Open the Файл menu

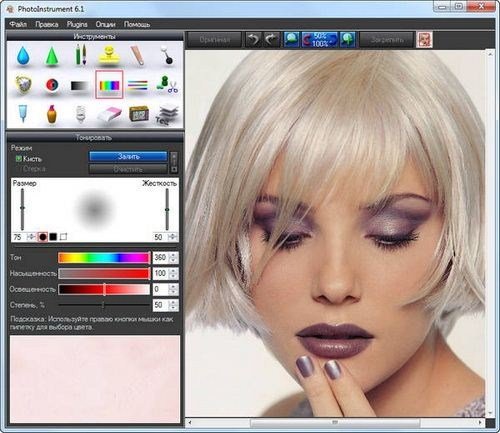point(18,24)
